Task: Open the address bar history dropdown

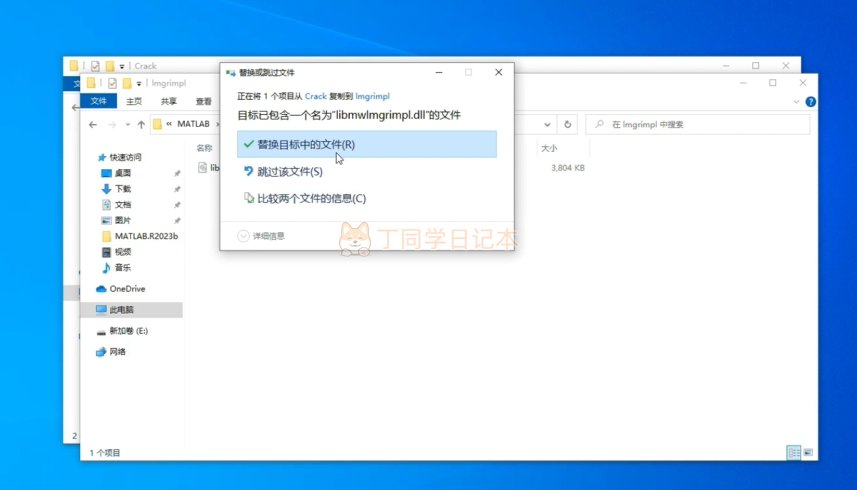Action: click(x=548, y=125)
